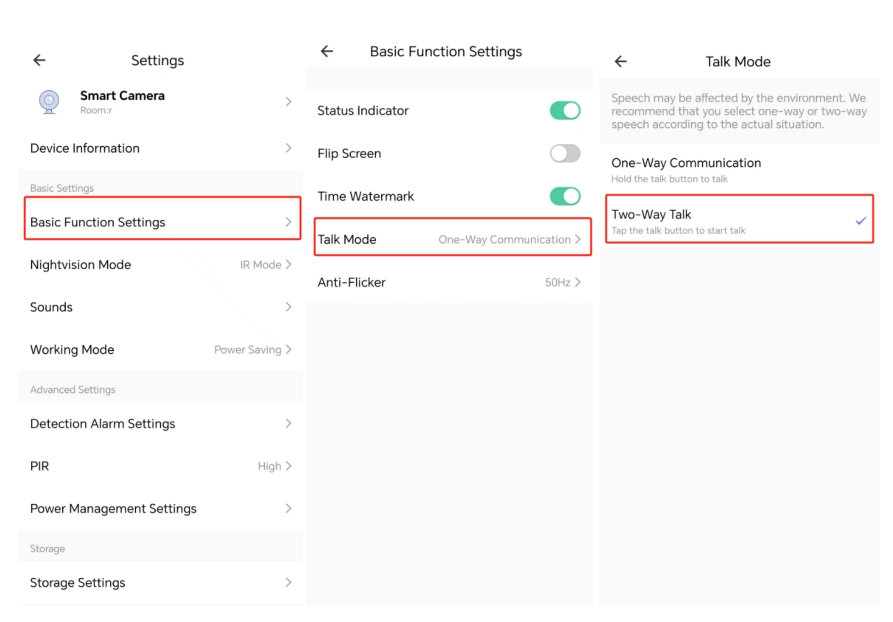Tap back arrow on Basic Function Settings
Viewport: 893px width, 622px height.
[327, 52]
